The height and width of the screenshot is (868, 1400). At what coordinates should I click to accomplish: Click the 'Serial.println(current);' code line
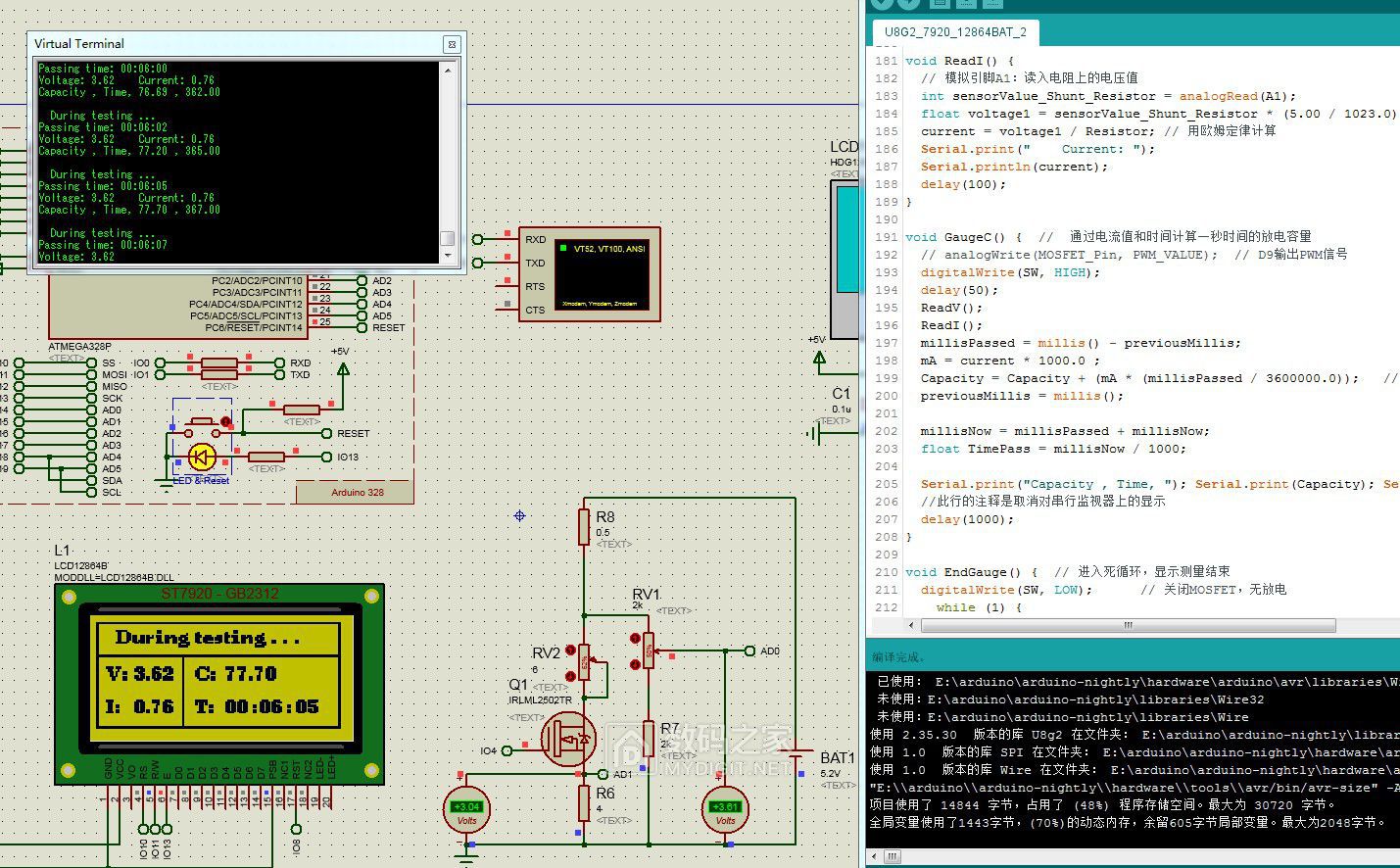click(1014, 167)
